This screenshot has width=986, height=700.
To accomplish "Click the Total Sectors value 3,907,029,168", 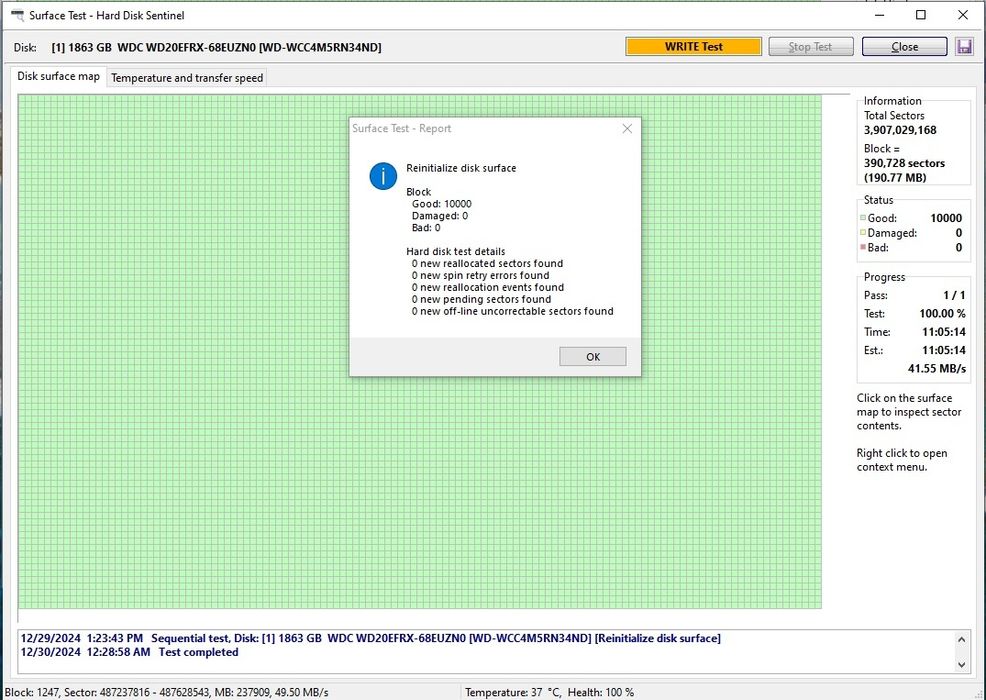I will point(900,130).
